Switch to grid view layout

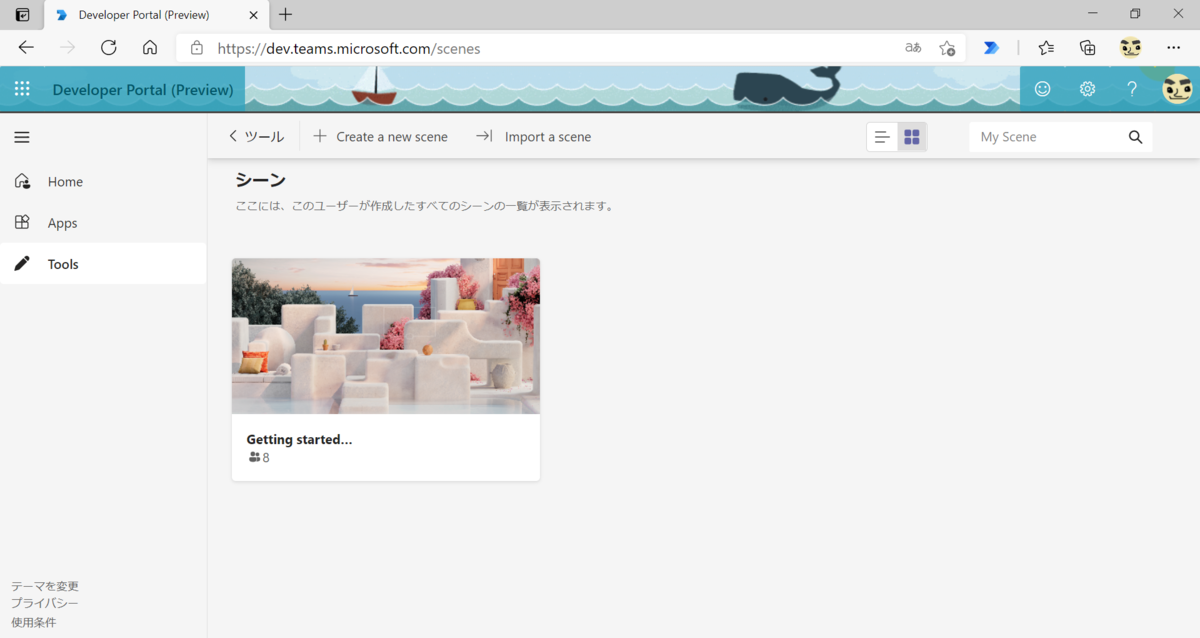(912, 137)
